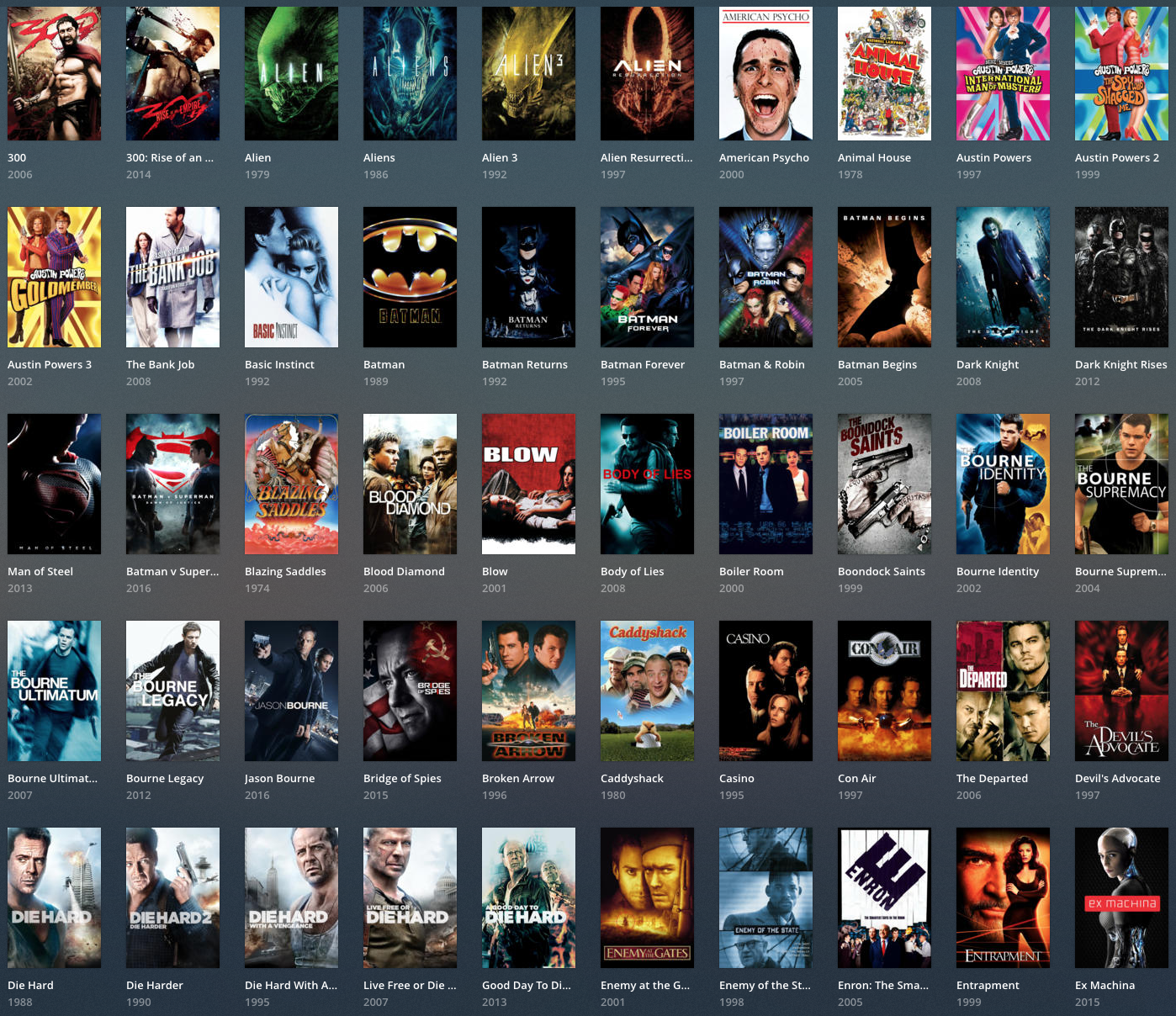Open the Aliens 1986 poster
The height and width of the screenshot is (1016, 1176).
tap(410, 73)
